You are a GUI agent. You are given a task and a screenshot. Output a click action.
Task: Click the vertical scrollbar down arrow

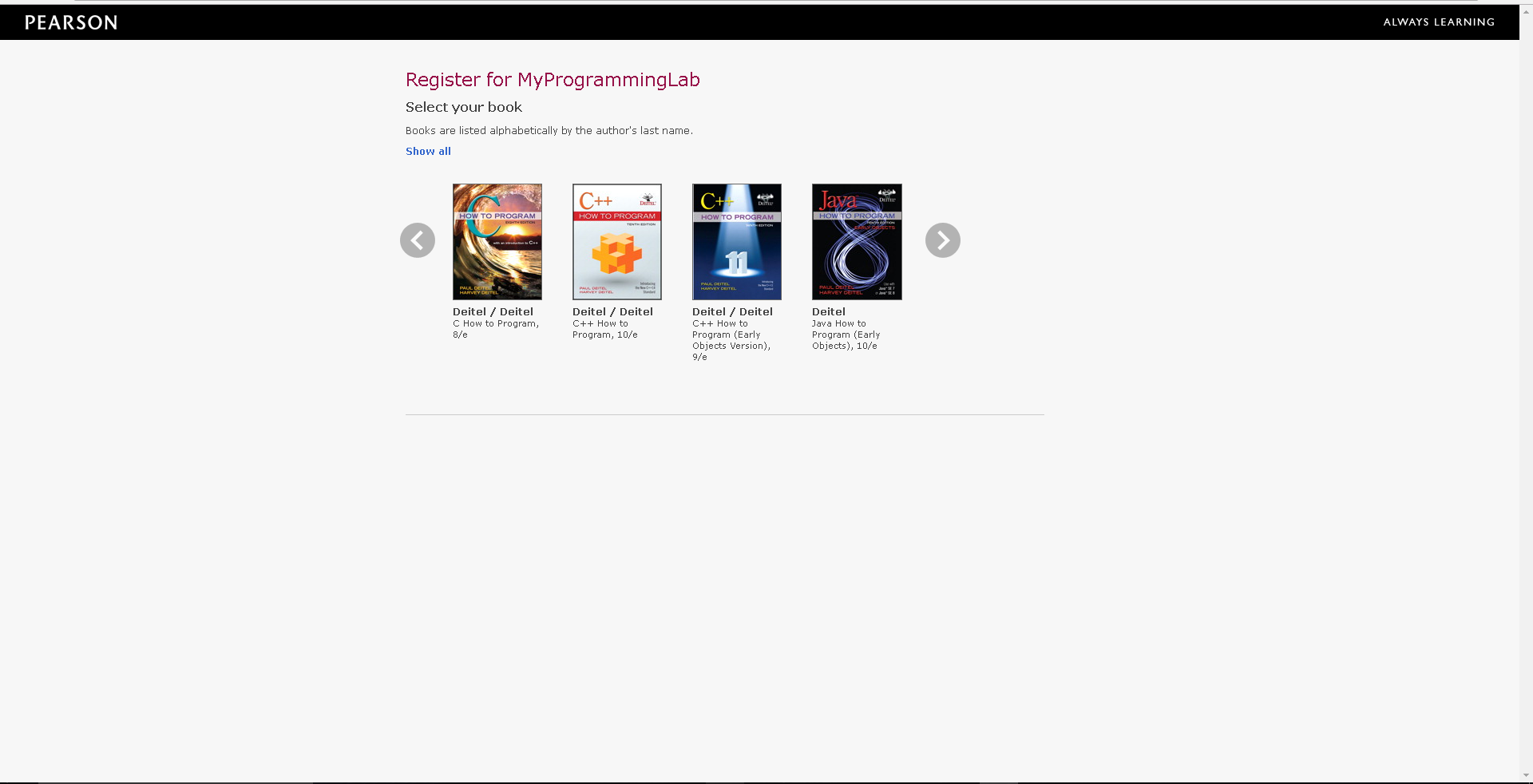point(1526,775)
